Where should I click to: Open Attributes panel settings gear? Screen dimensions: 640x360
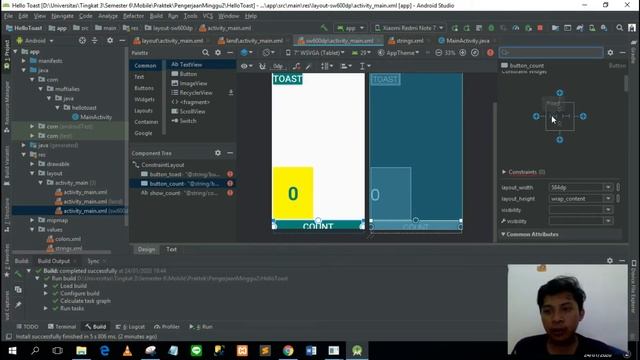pyautogui.click(x=610, y=53)
